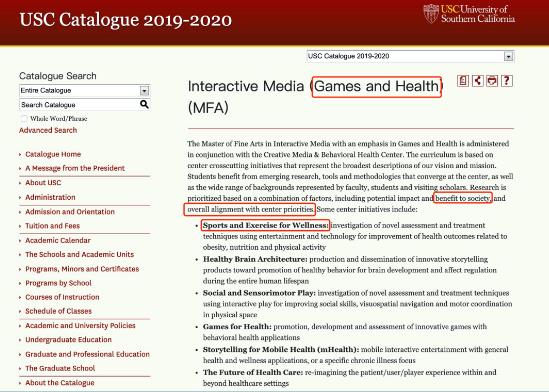Click the add to portfolio page icon

[x=463, y=81]
